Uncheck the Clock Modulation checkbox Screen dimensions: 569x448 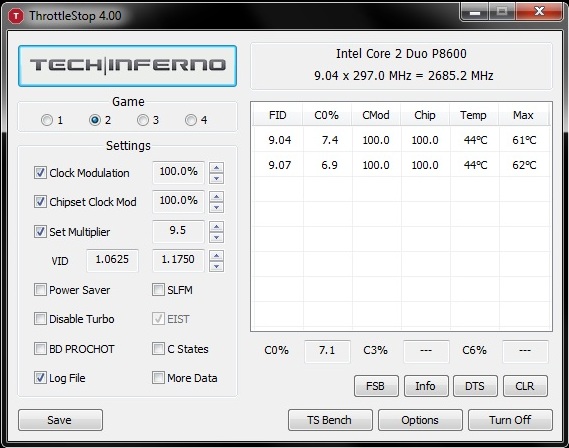coord(40,173)
